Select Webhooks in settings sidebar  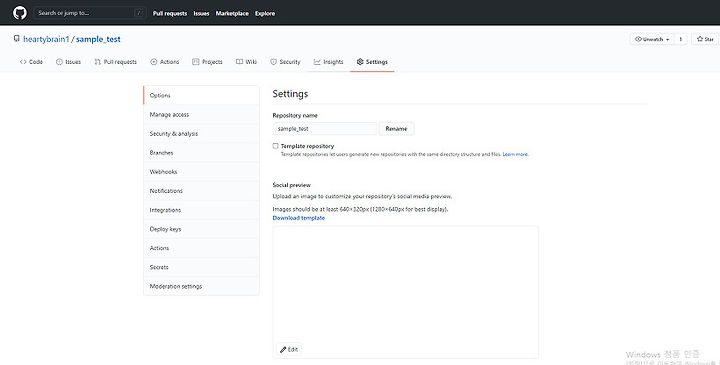(x=201, y=172)
